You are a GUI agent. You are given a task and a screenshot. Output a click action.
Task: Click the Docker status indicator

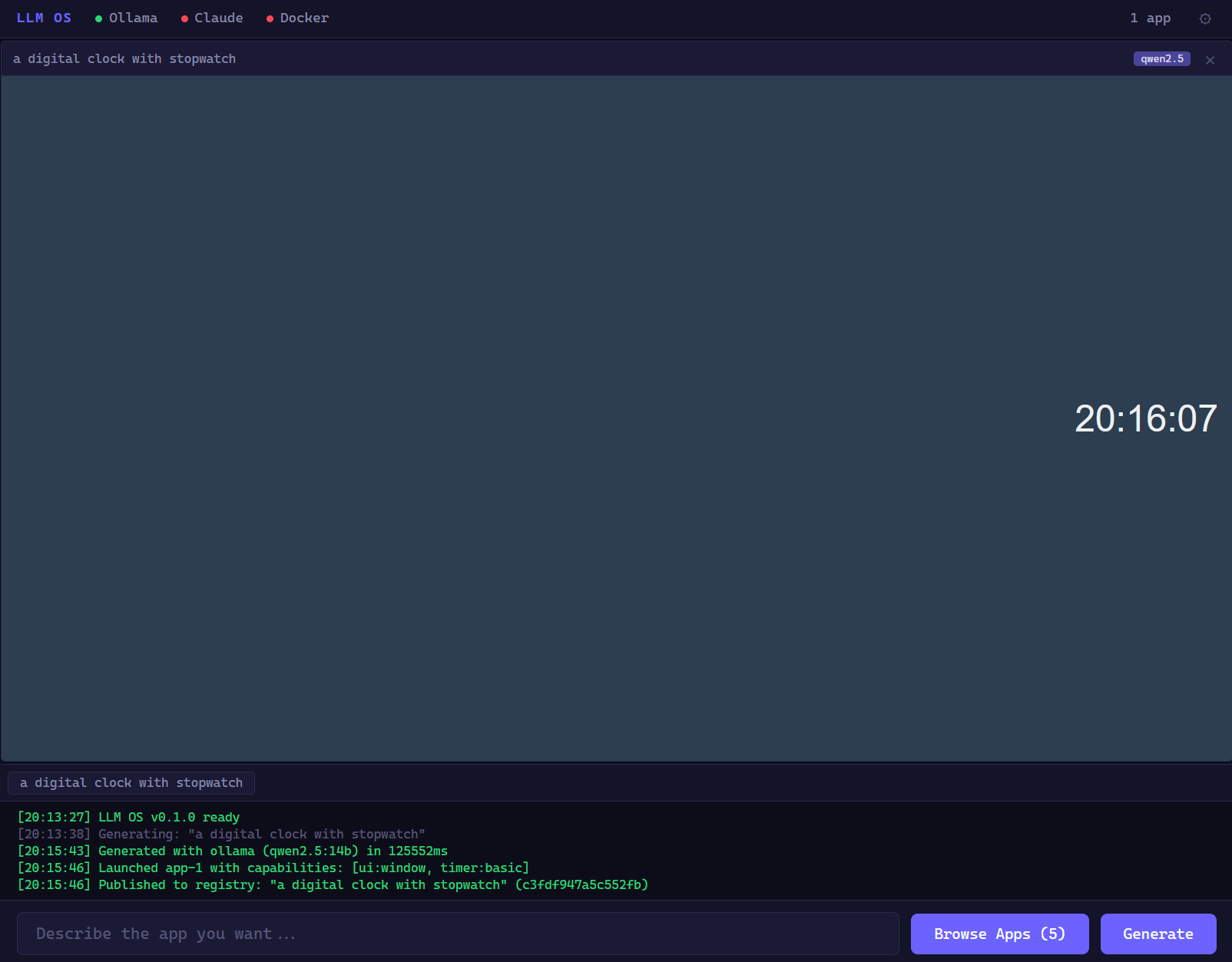[297, 18]
